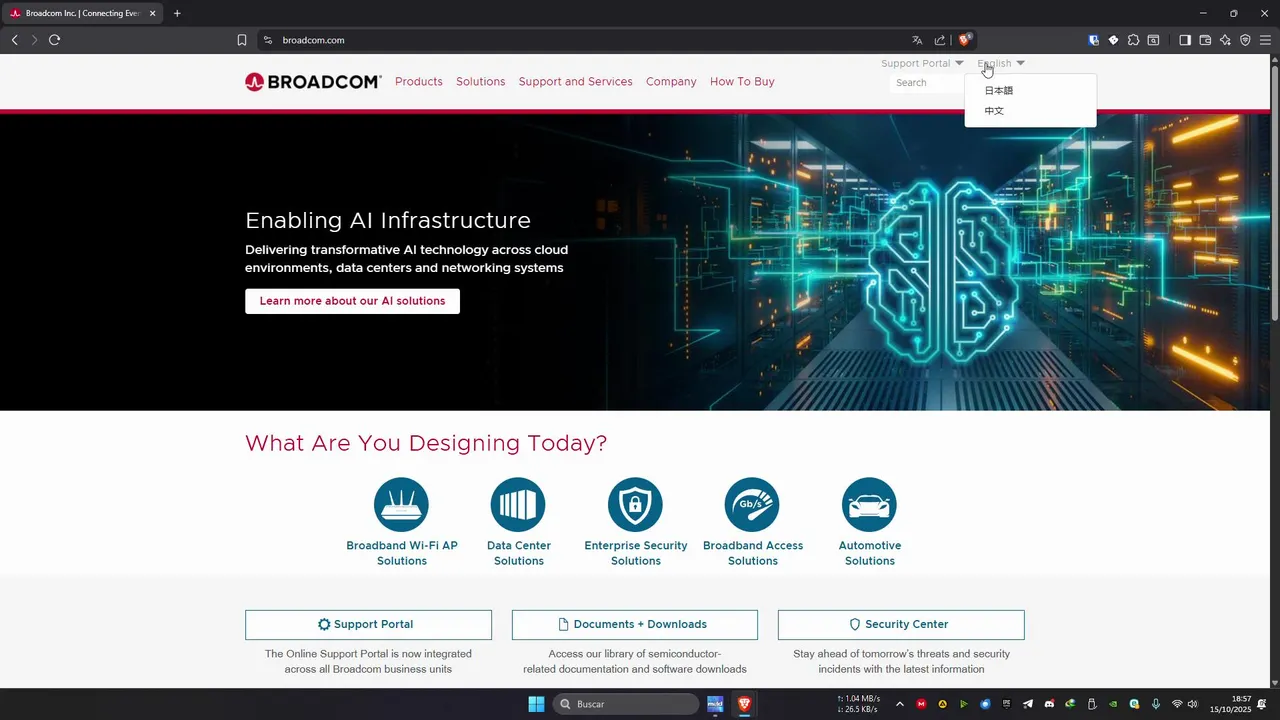Open the Bitwarden extension icon
The width and height of the screenshot is (1280, 720).
1094,40
